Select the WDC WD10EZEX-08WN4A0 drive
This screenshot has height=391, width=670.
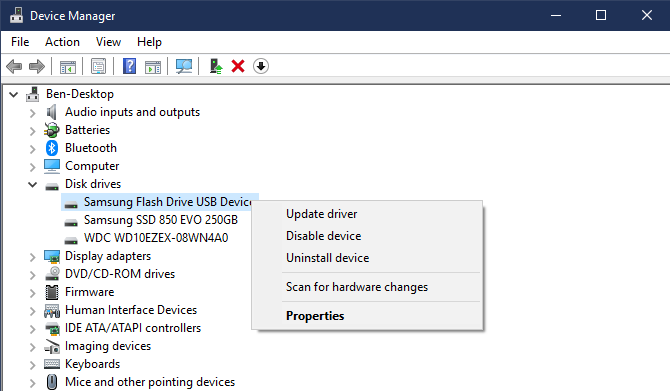point(156,238)
